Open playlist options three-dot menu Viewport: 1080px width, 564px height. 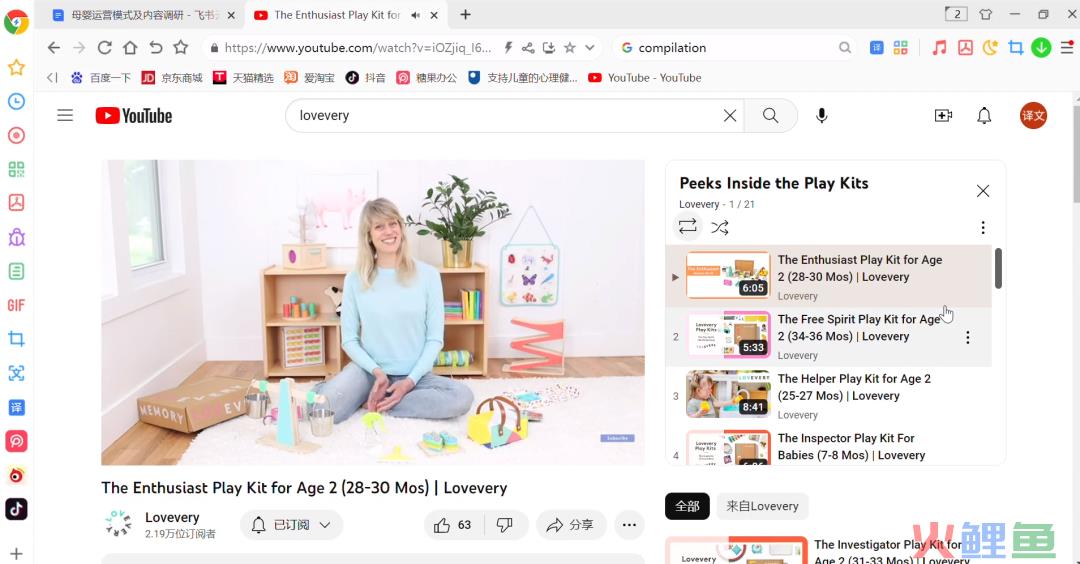[983, 227]
